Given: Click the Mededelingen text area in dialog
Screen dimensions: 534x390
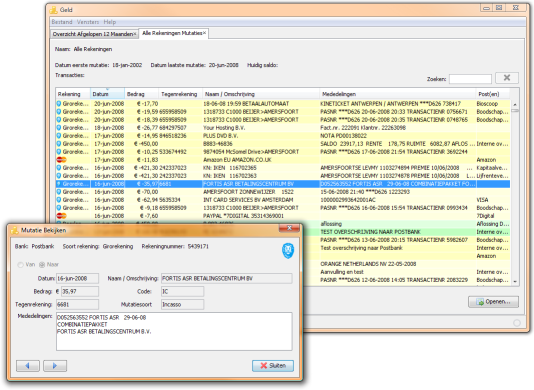Looking at the screenshot, I should click(174, 331).
